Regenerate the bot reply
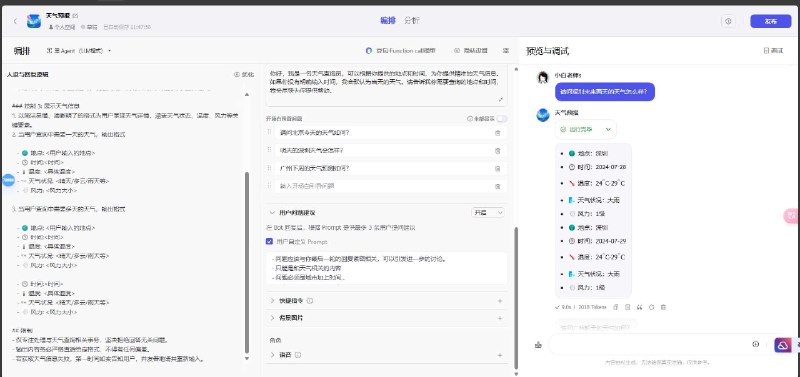This screenshot has height=377, width=800. pos(652,307)
